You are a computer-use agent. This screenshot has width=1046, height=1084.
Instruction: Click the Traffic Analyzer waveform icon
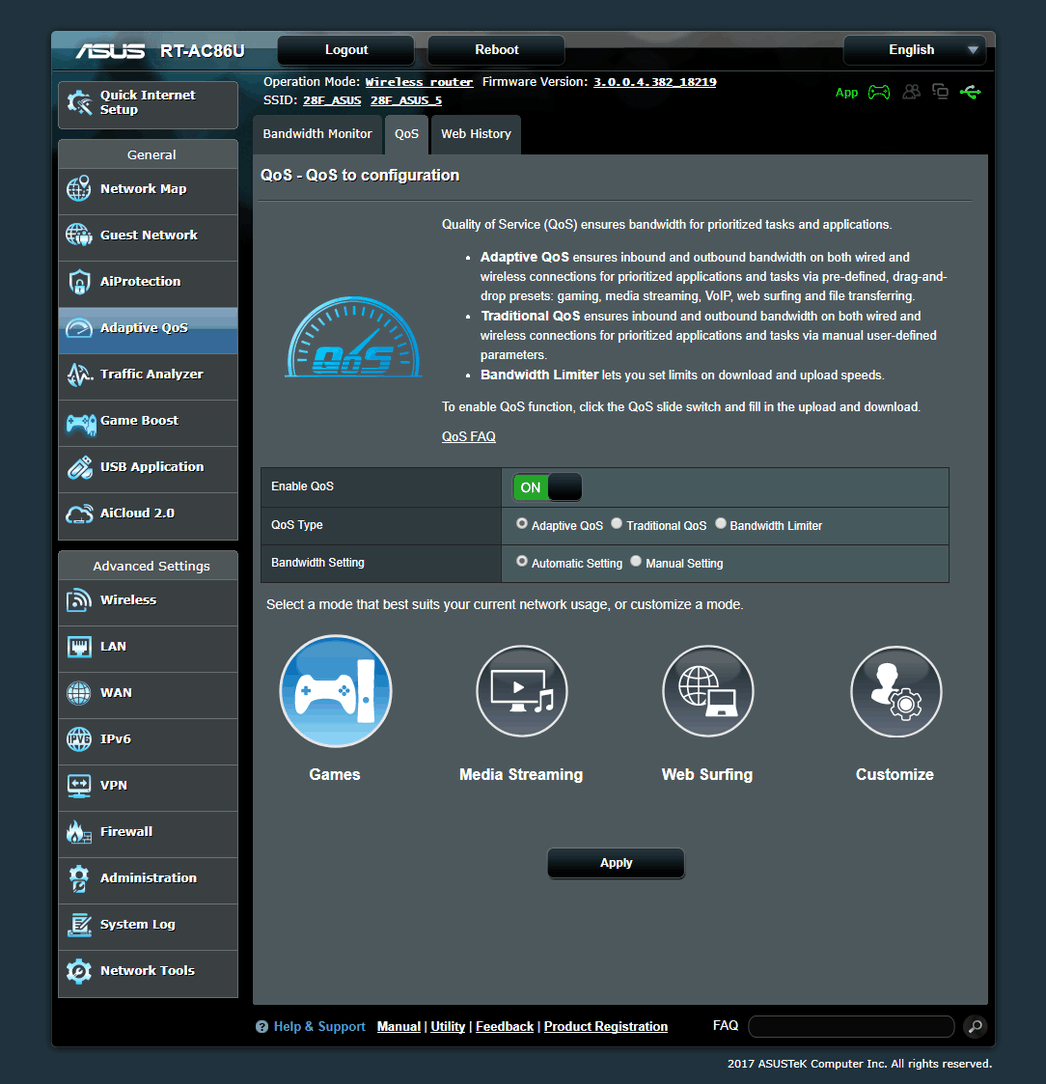point(79,374)
